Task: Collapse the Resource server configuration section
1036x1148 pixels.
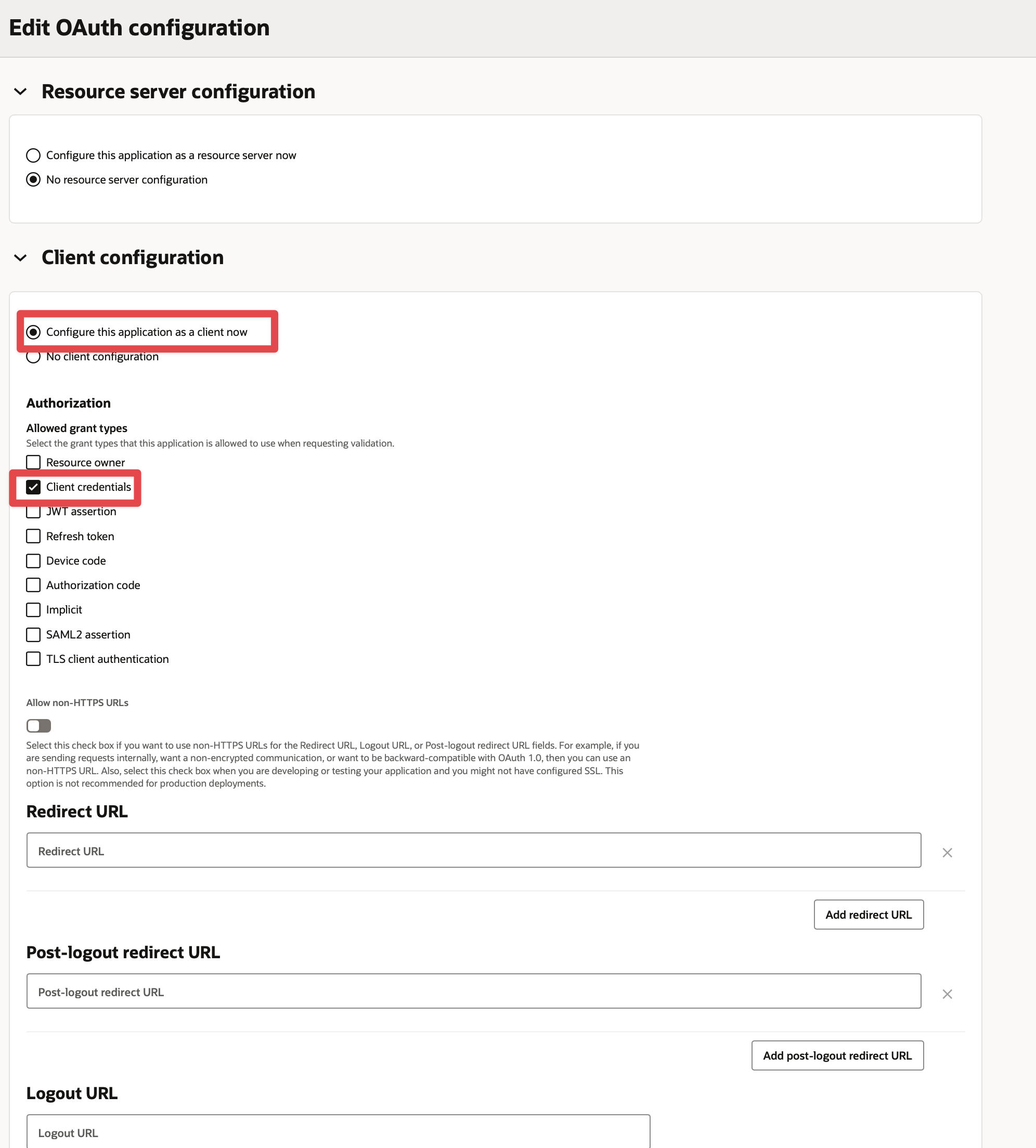Action: [x=20, y=92]
